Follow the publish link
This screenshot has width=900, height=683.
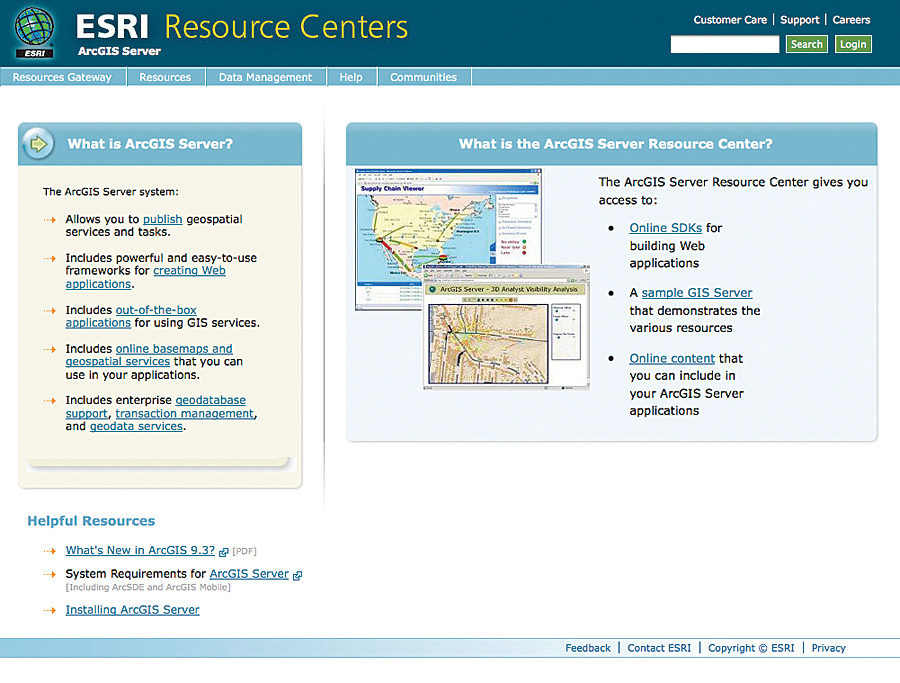162,219
